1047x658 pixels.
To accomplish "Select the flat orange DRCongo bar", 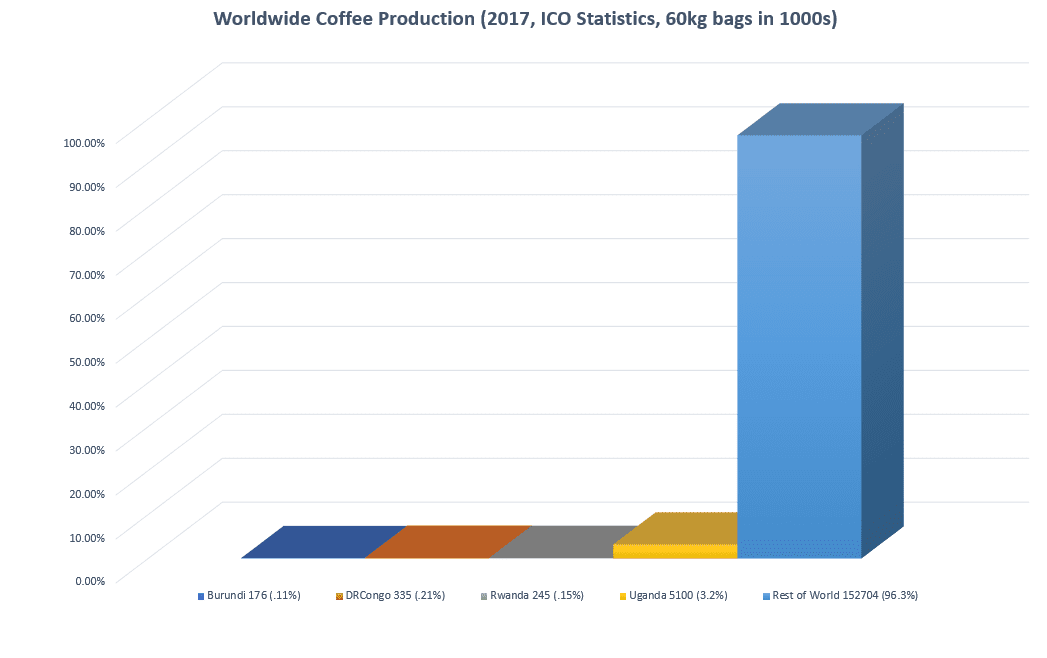I will click(447, 541).
